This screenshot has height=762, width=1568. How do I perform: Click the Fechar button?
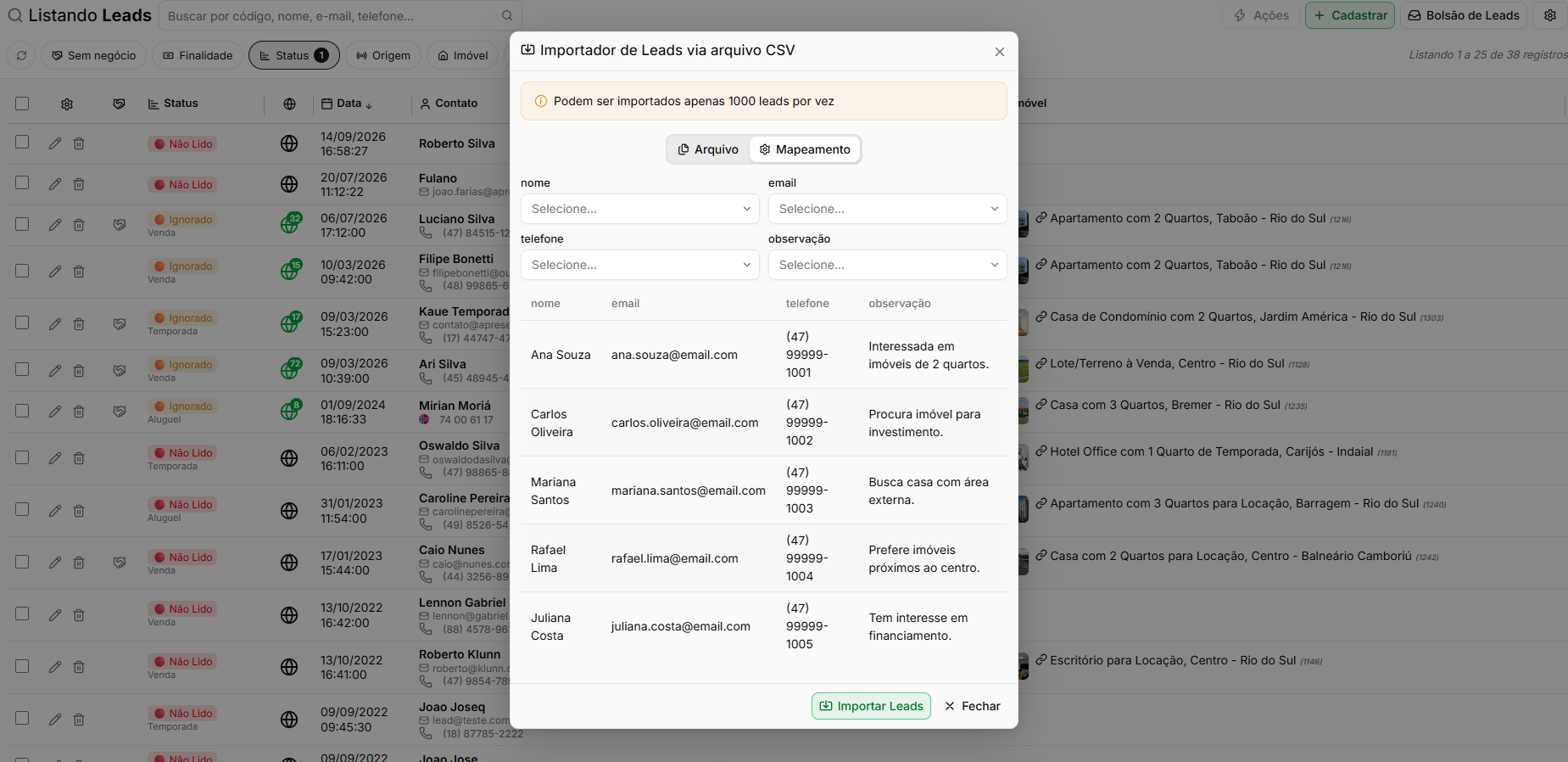pos(973,706)
